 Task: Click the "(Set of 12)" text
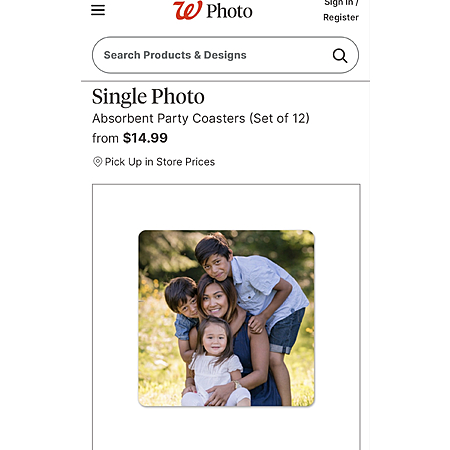280,118
